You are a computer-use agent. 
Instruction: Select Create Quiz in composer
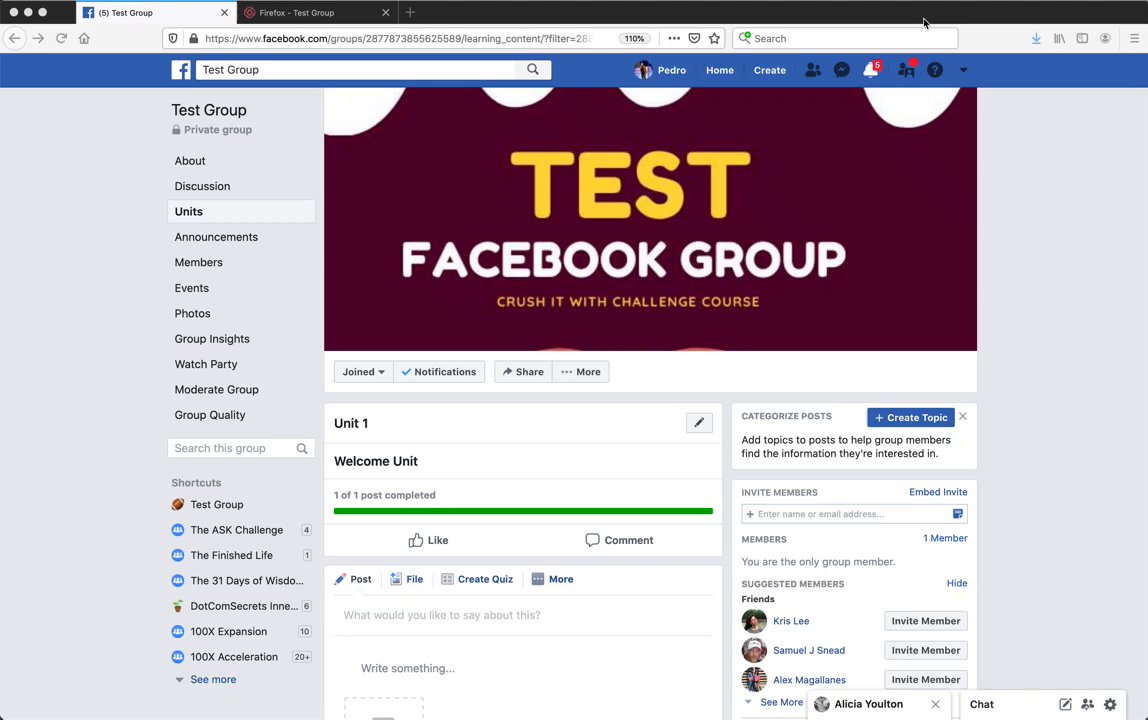click(477, 579)
